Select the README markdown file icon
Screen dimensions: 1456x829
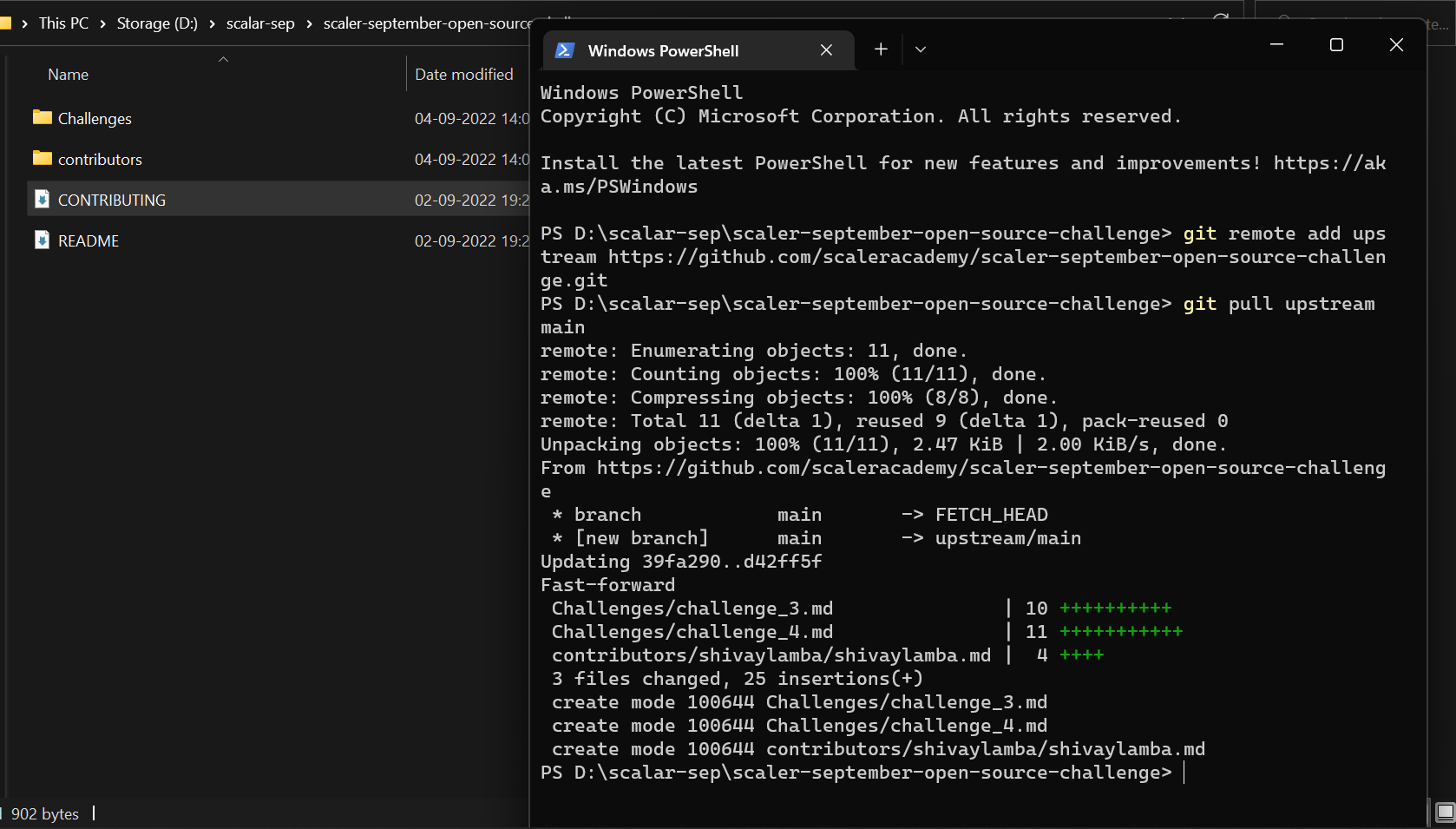(42, 240)
